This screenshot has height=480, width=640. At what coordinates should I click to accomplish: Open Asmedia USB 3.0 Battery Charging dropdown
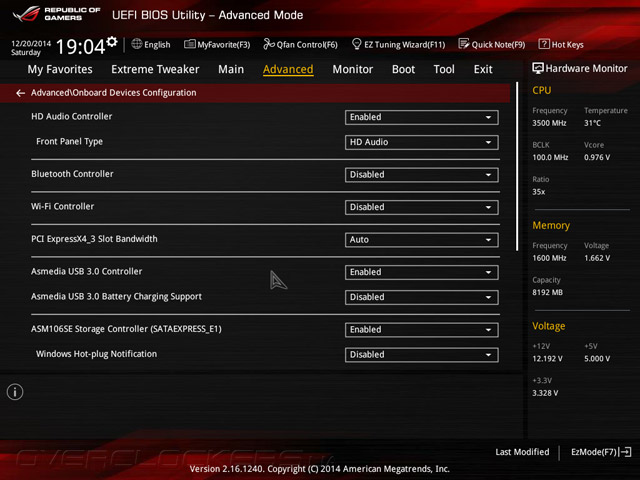(x=421, y=297)
